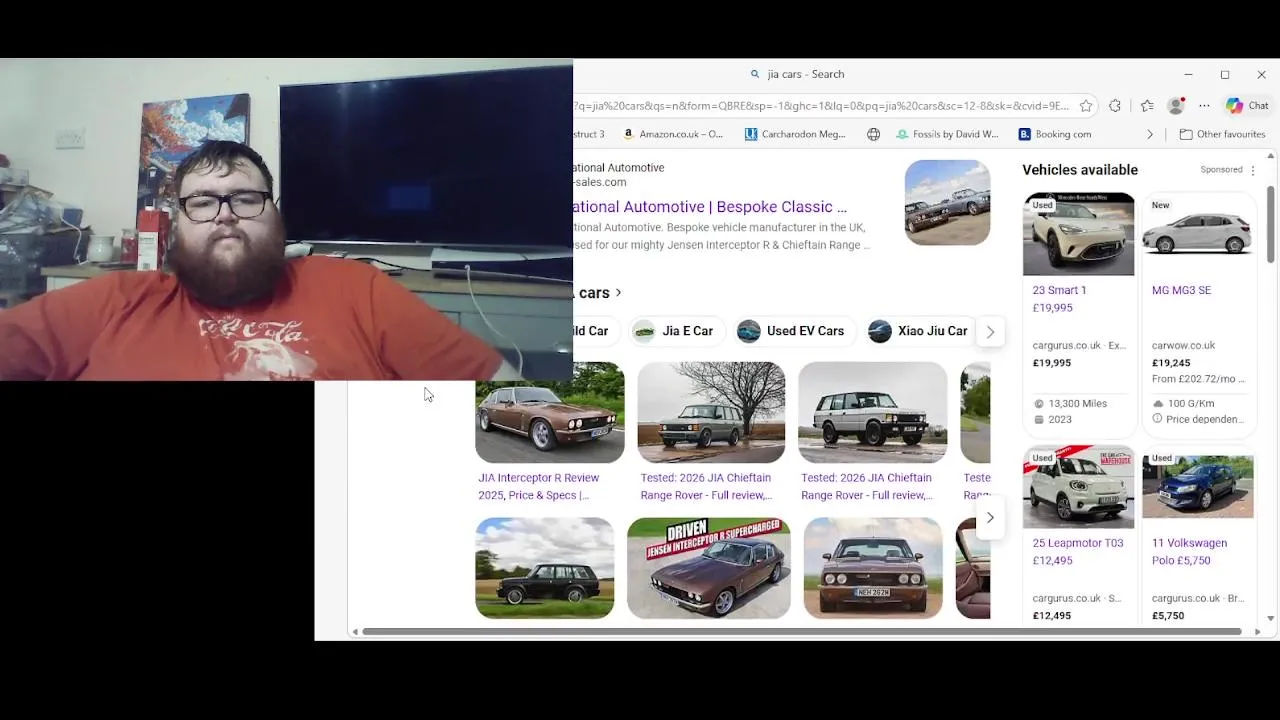Open Range Rover under tree image
1280x720 pixels.
(x=711, y=412)
